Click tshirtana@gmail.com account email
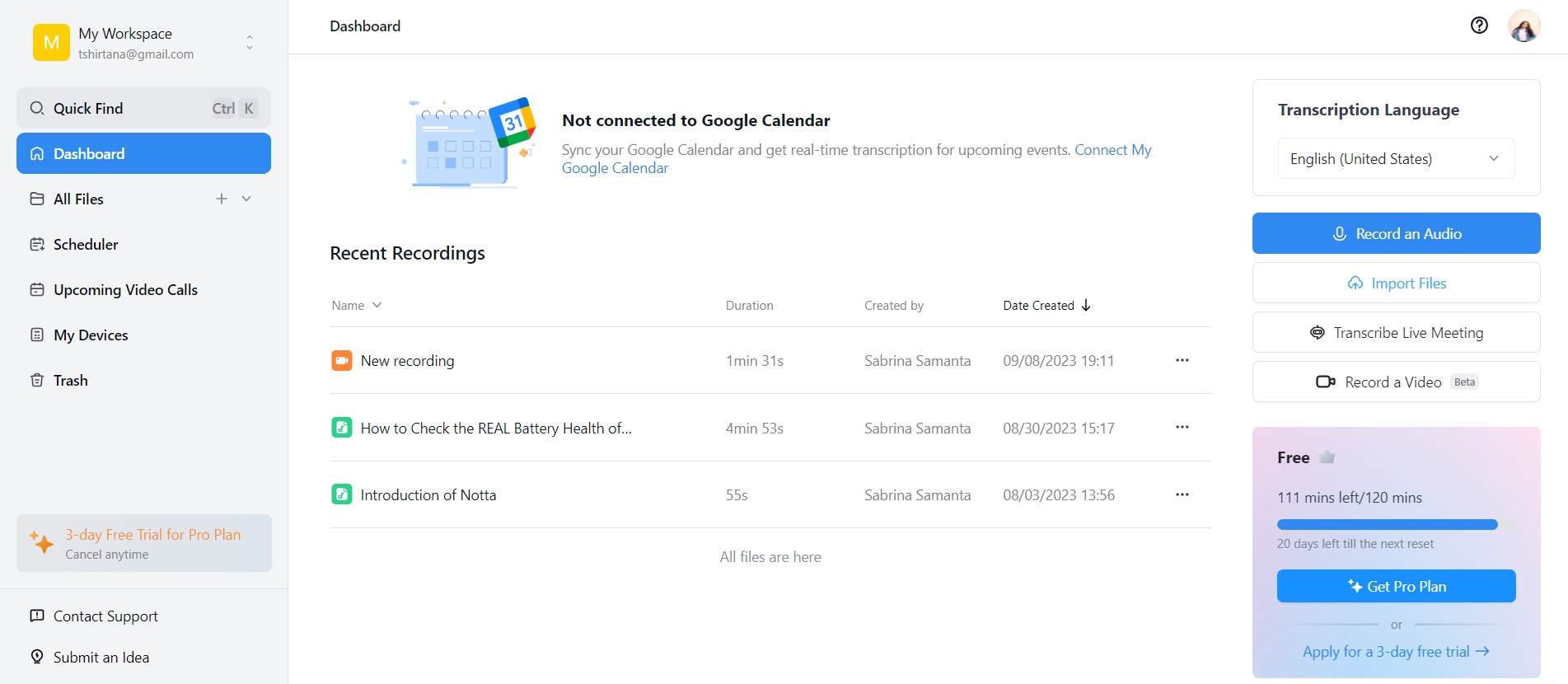 (x=136, y=54)
